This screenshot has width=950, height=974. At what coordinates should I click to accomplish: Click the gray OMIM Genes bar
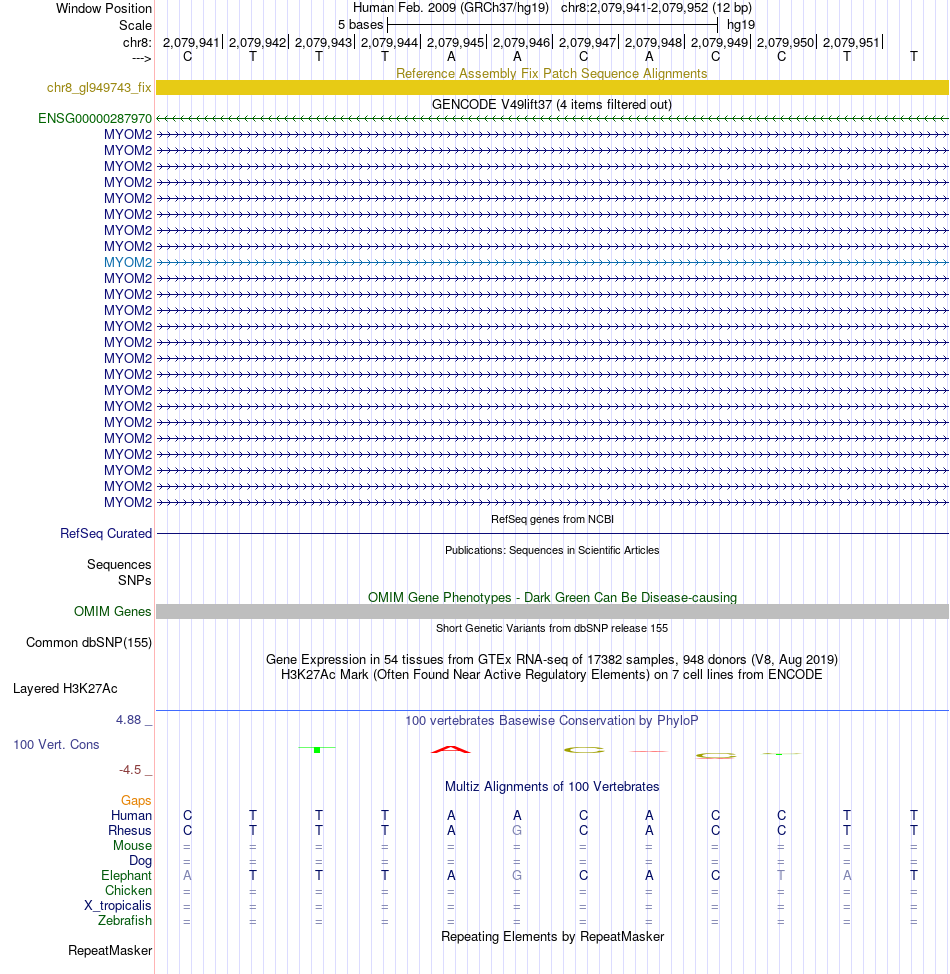coord(552,612)
